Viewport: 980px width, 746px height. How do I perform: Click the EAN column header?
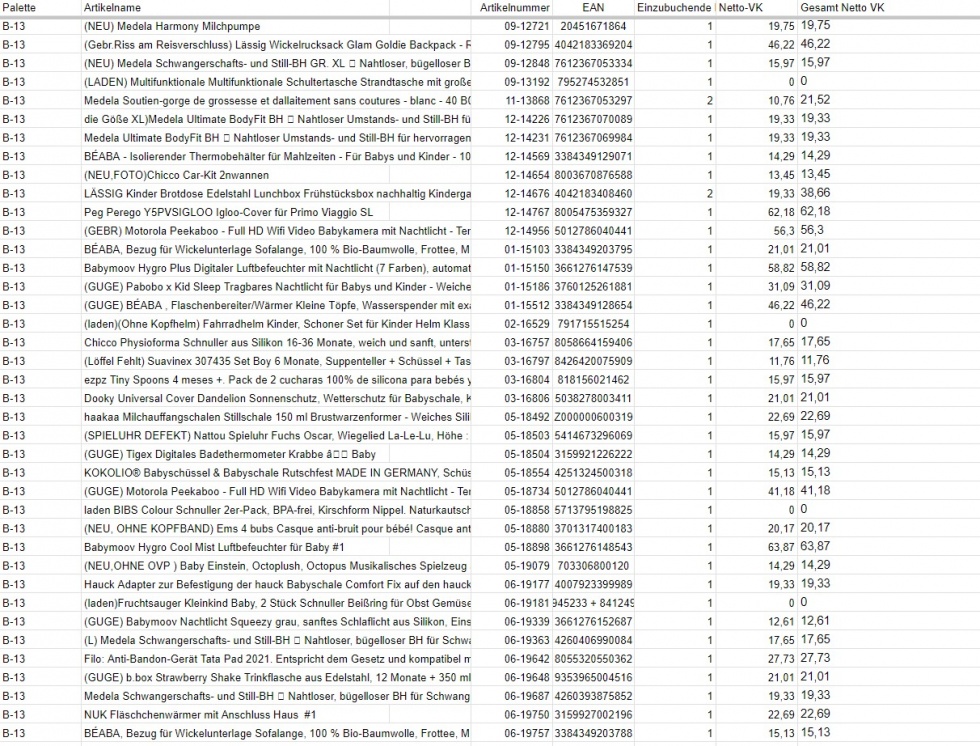click(593, 7)
